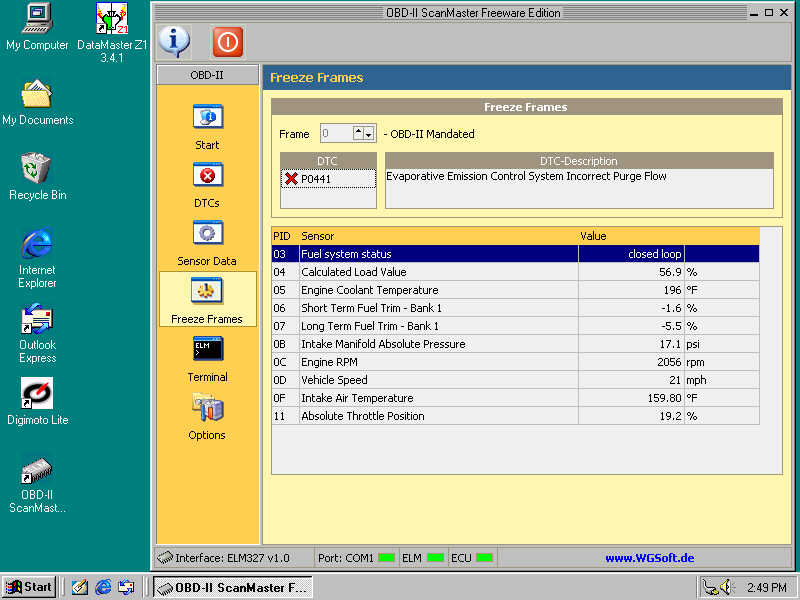
Task: Select the Intake Manifold Absolute Pressure row
Action: coord(515,344)
